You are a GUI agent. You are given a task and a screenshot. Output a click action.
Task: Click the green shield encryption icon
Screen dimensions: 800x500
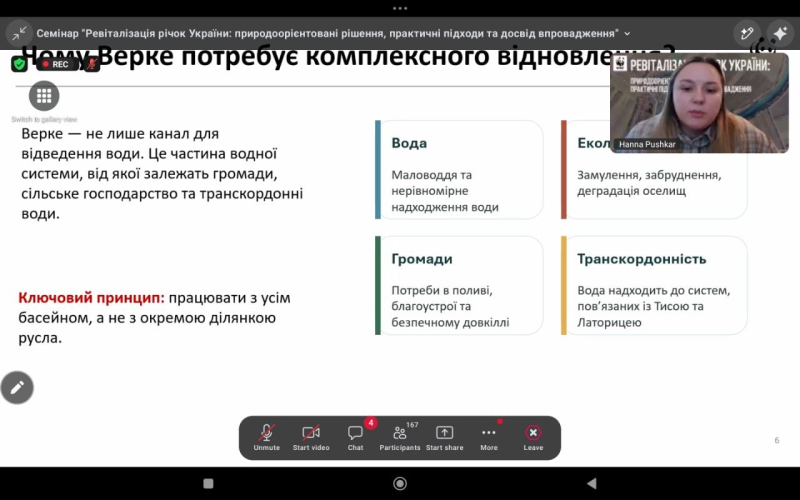pos(19,64)
